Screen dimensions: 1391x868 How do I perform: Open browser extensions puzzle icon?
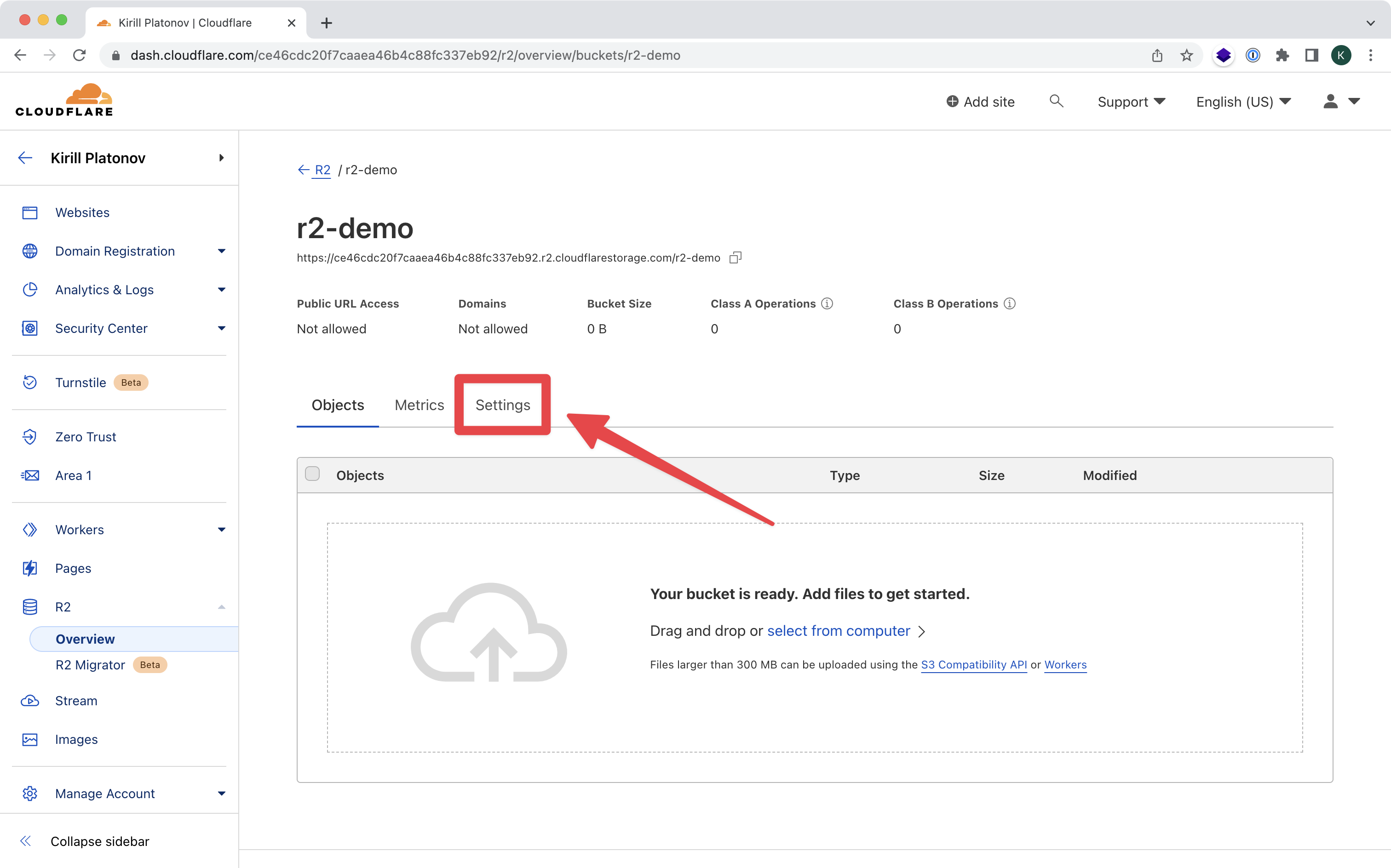[1282, 55]
